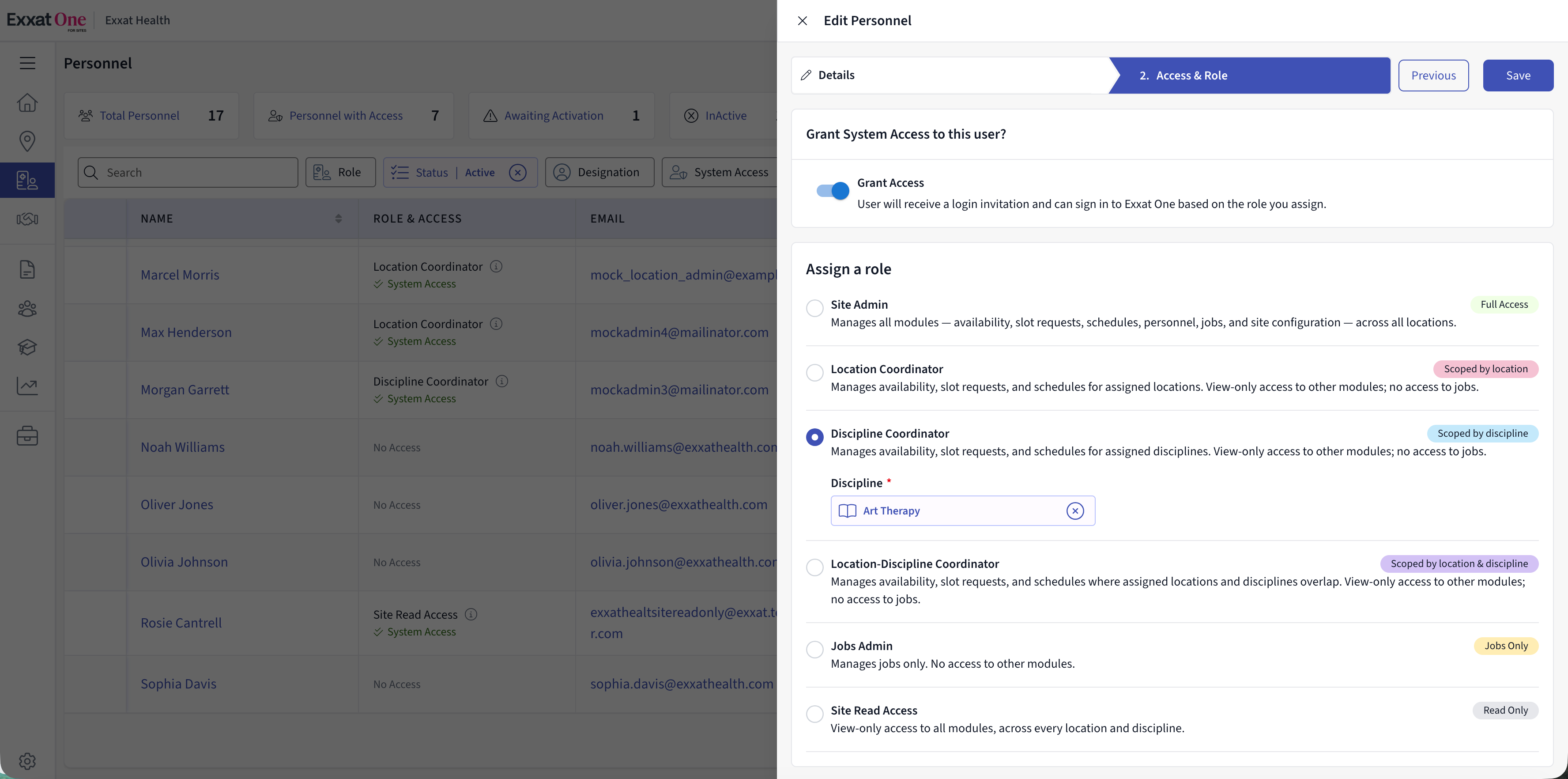
Task: Turn off the Grant Access switch
Action: click(833, 191)
